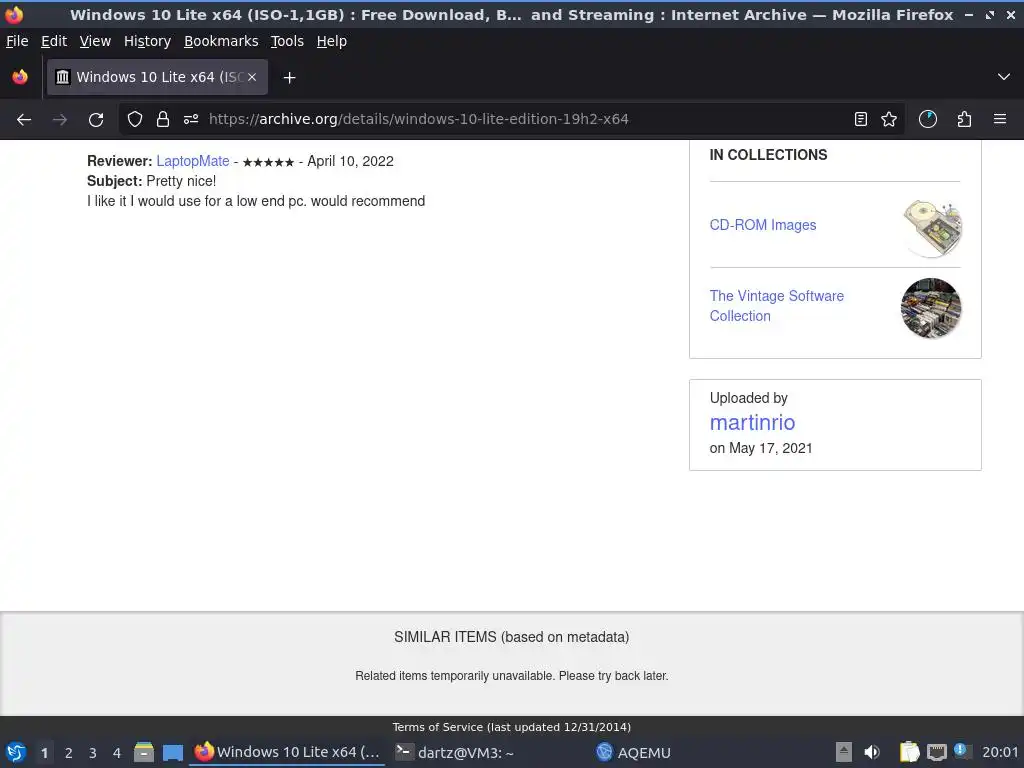Open the Extensions puzzle icon
This screenshot has width=1024, height=768.
pyautogui.click(x=964, y=120)
